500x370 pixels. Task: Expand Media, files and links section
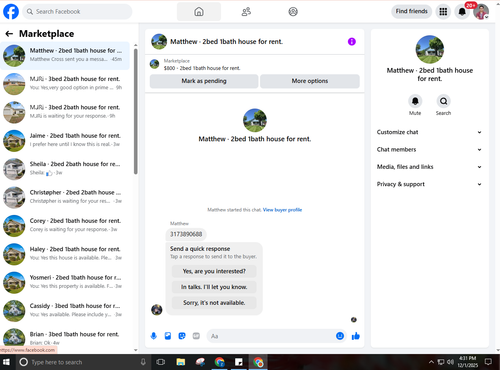point(429,167)
